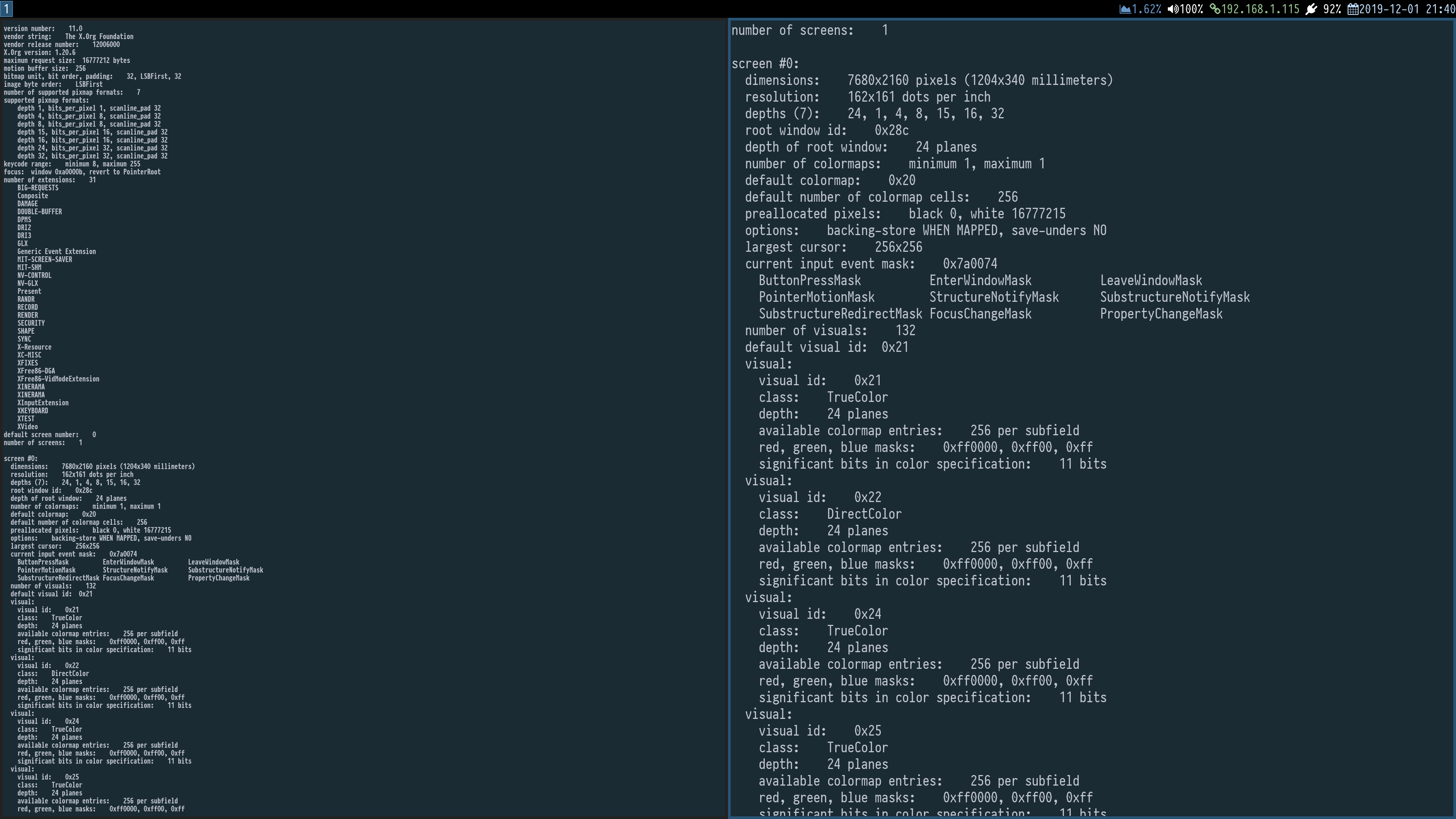Click 'version number: 11.0' in left terminal
1456x819 pixels.
point(43,28)
